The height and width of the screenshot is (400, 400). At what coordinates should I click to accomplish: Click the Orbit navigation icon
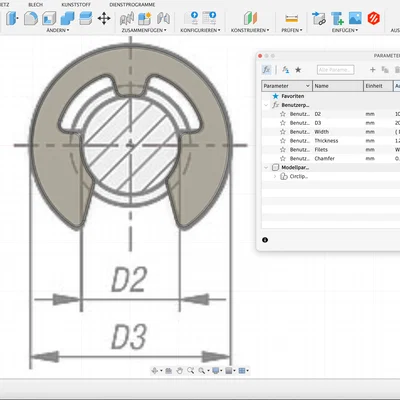pos(154,370)
